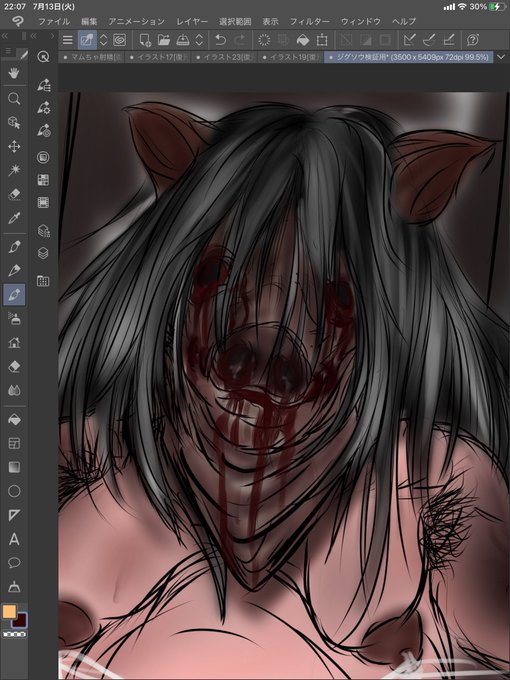Open the Clip Studio launcher icon in command bar
The image size is (510, 680).
pos(120,40)
